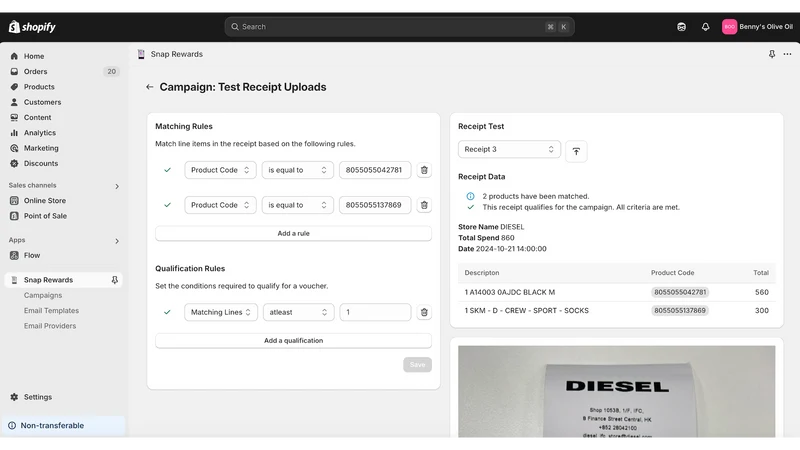The image size is (800, 450).
Task: Click the pin icon in app header
Action: click(772, 54)
